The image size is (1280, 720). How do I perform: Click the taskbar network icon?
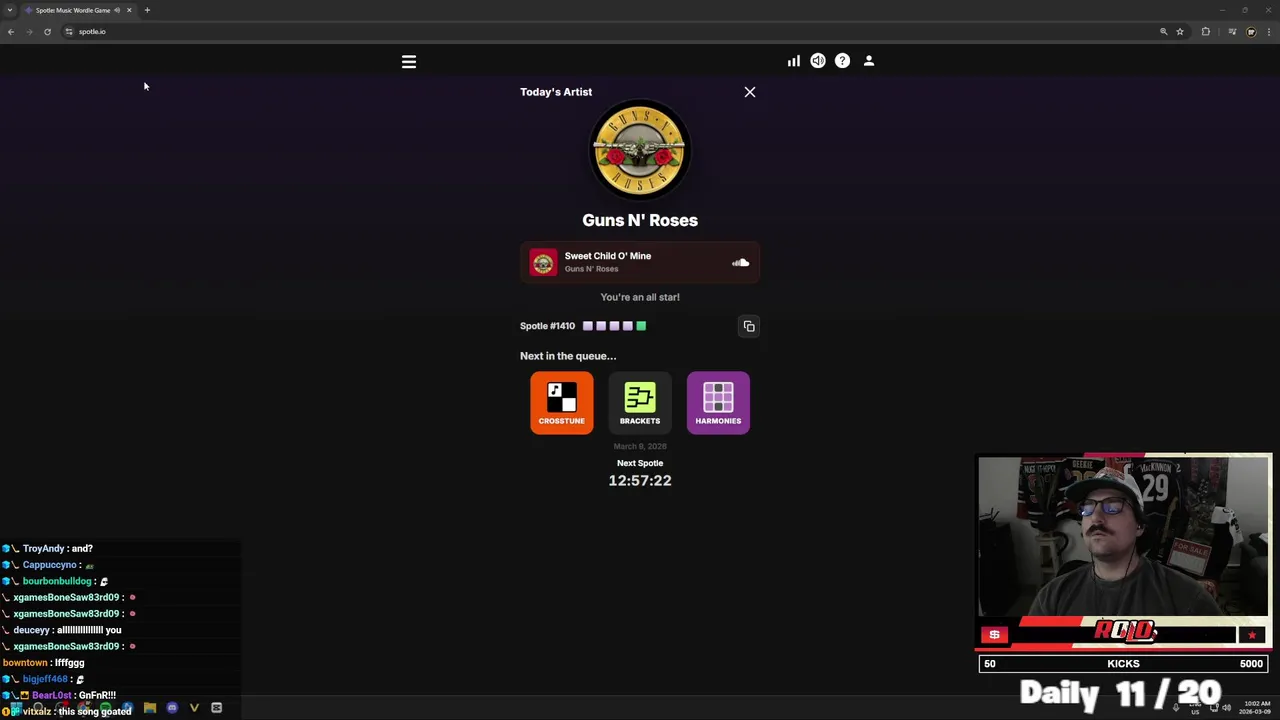coord(1214,707)
